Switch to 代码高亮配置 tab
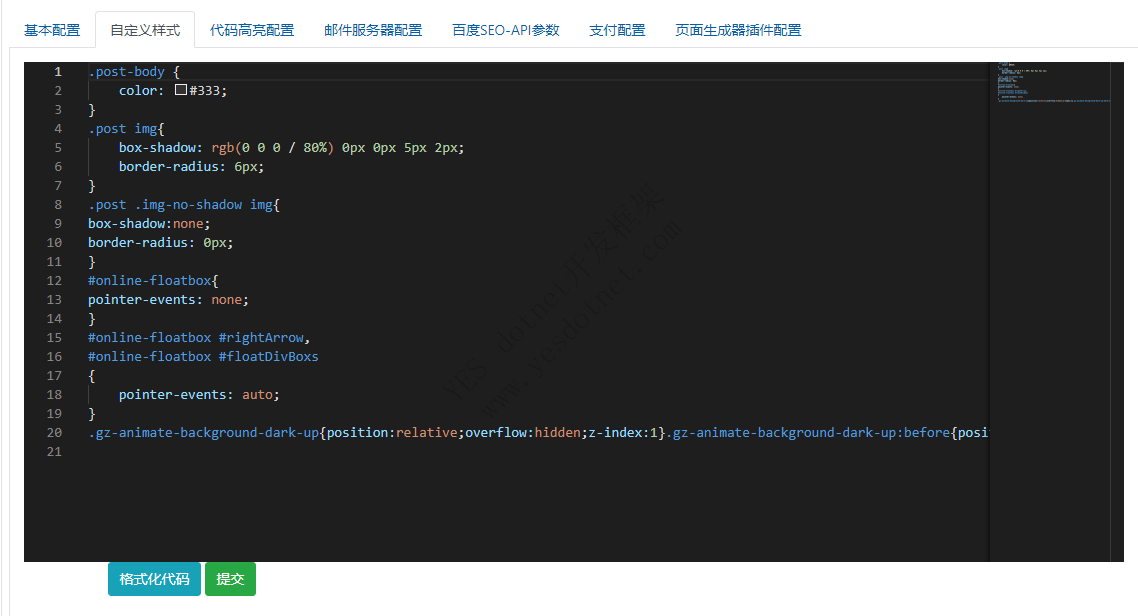This screenshot has width=1138, height=616. tap(252, 30)
